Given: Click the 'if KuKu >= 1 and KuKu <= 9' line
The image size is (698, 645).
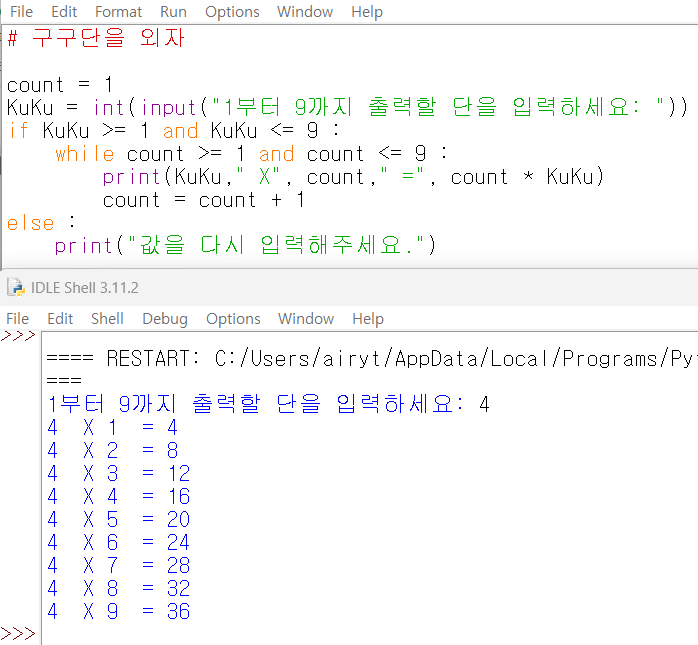Looking at the screenshot, I should [174, 131].
